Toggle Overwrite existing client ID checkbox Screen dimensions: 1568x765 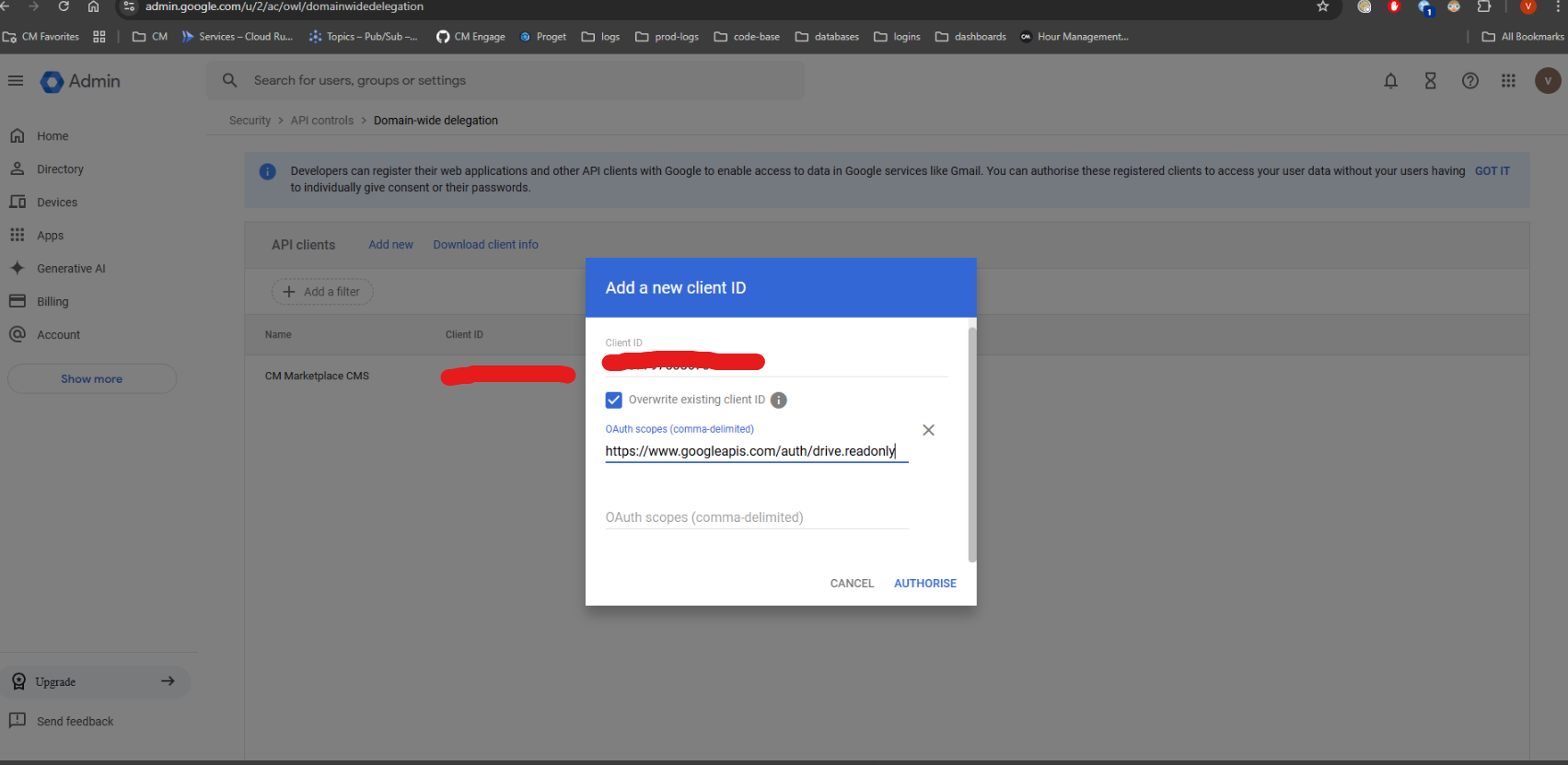pyautogui.click(x=614, y=400)
